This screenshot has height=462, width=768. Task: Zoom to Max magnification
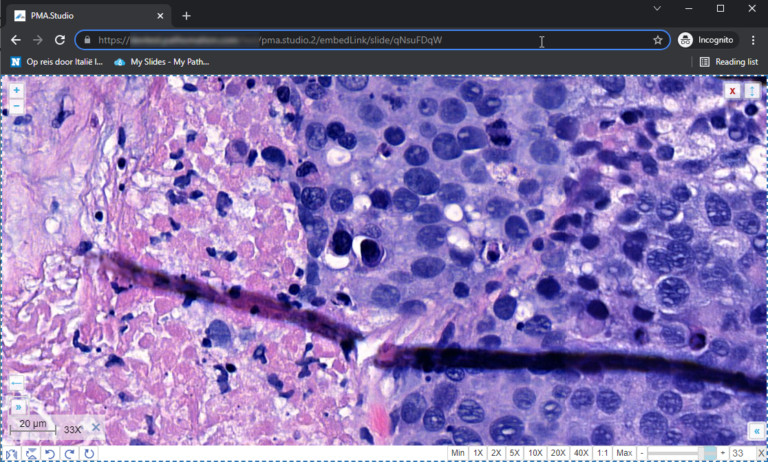pos(624,453)
